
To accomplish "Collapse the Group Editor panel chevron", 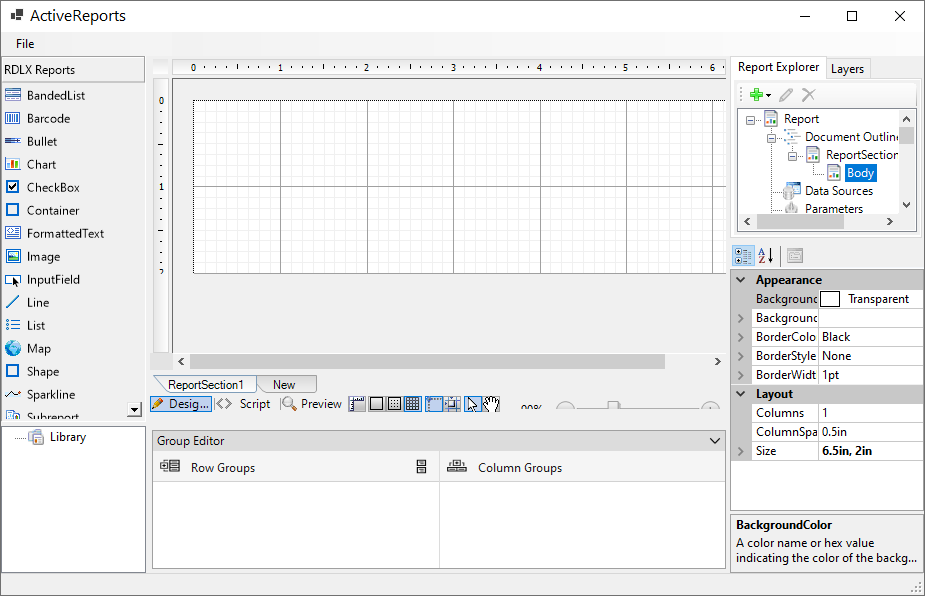I will [714, 441].
